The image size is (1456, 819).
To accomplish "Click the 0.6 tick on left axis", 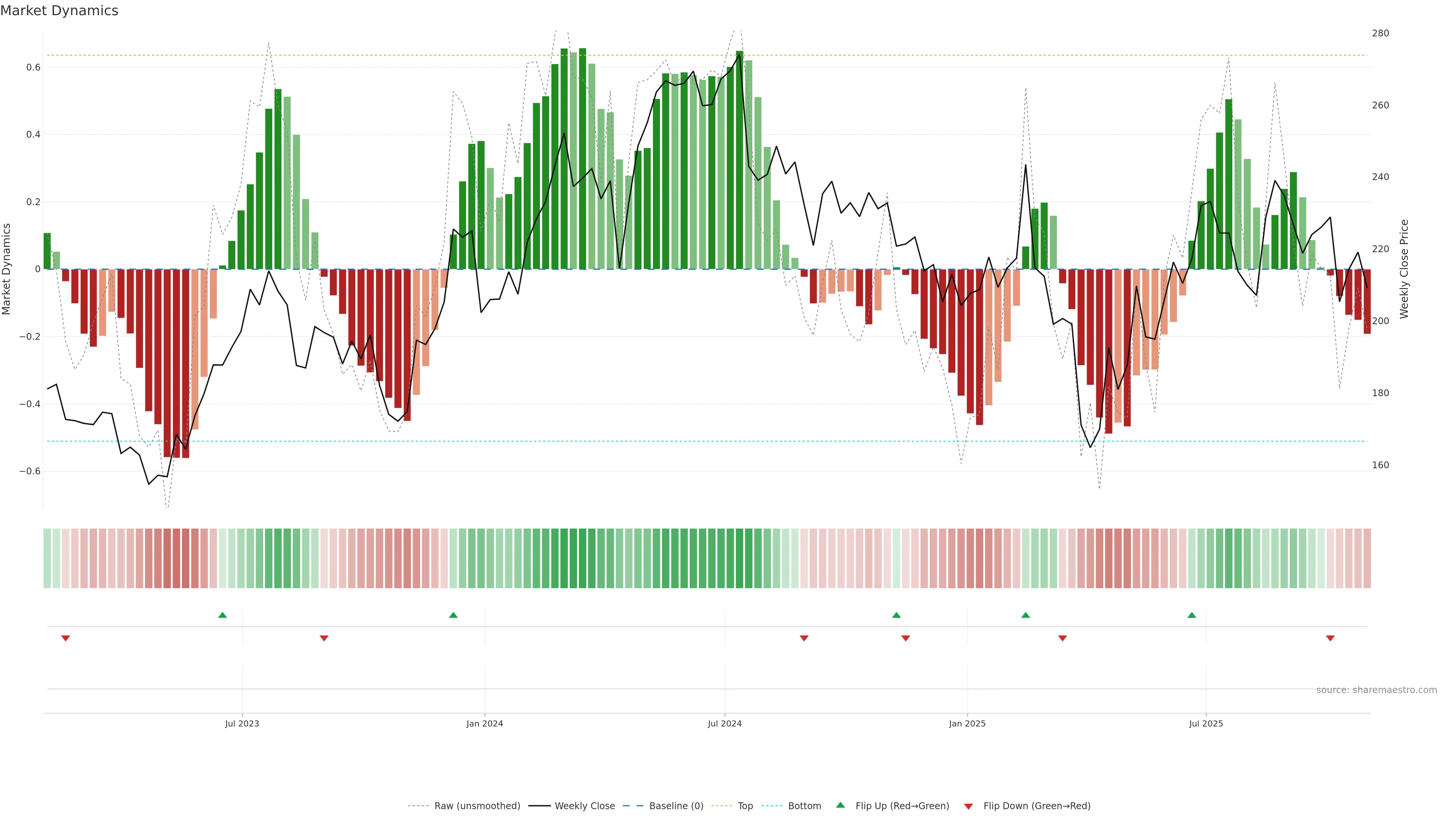I will tap(33, 67).
